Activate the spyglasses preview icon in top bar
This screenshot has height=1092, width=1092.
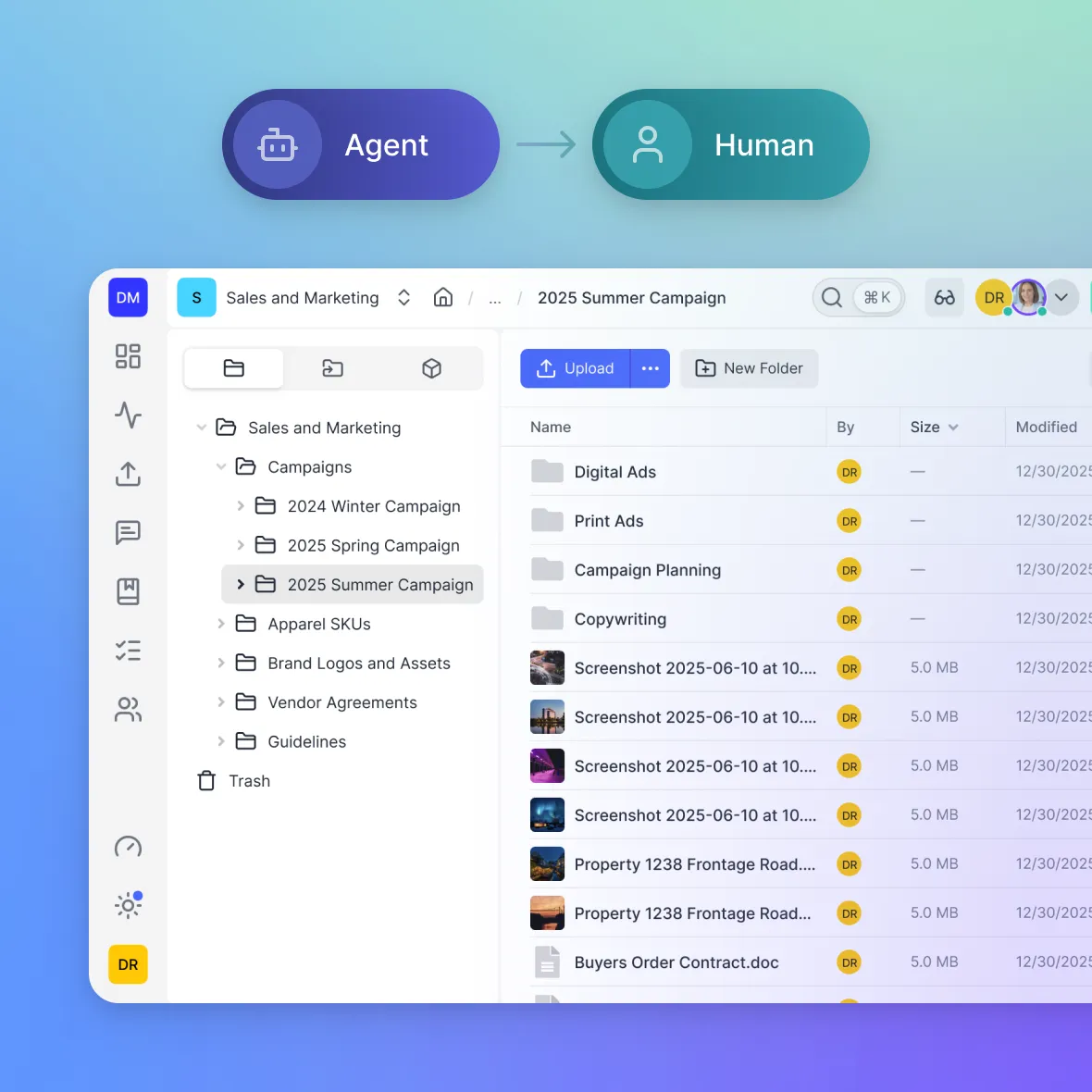[x=944, y=297]
